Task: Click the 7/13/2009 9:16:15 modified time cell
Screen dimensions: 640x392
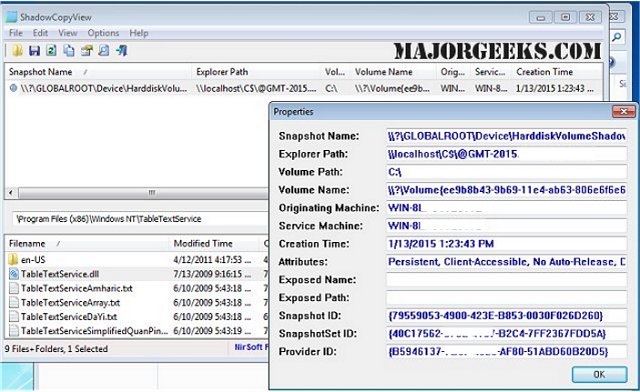Action: click(x=212, y=274)
